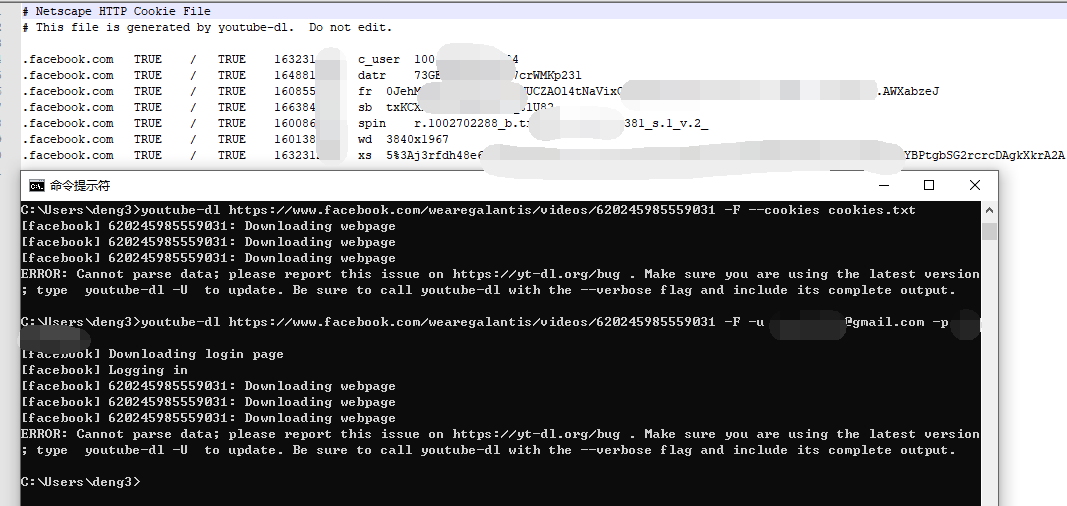Click .facebook.com in the c_user row
Screen dimensions: 1067x506
(x=68, y=60)
